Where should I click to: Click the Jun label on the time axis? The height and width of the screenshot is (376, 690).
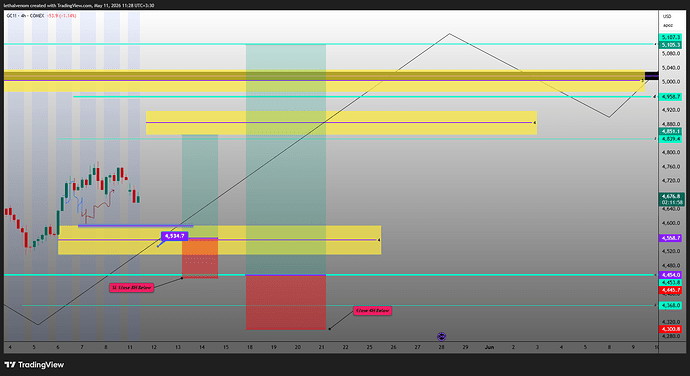[489, 347]
